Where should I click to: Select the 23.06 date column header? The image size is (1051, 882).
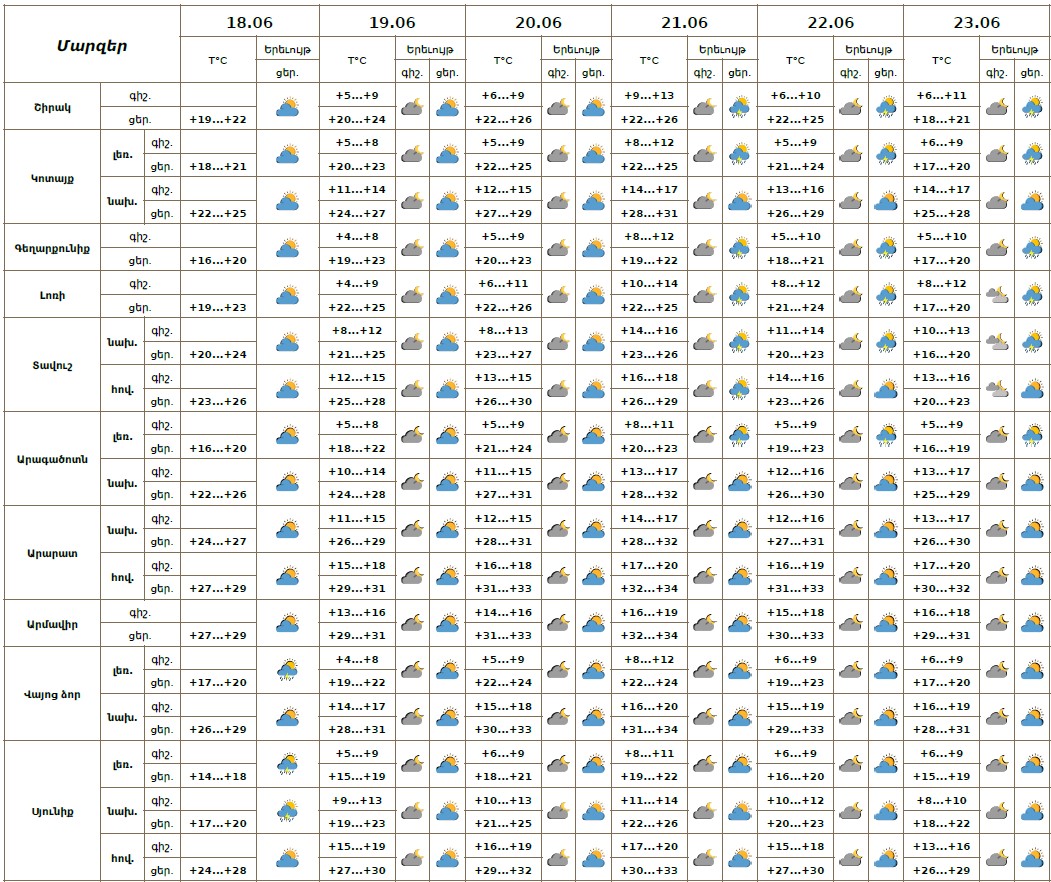coord(976,21)
